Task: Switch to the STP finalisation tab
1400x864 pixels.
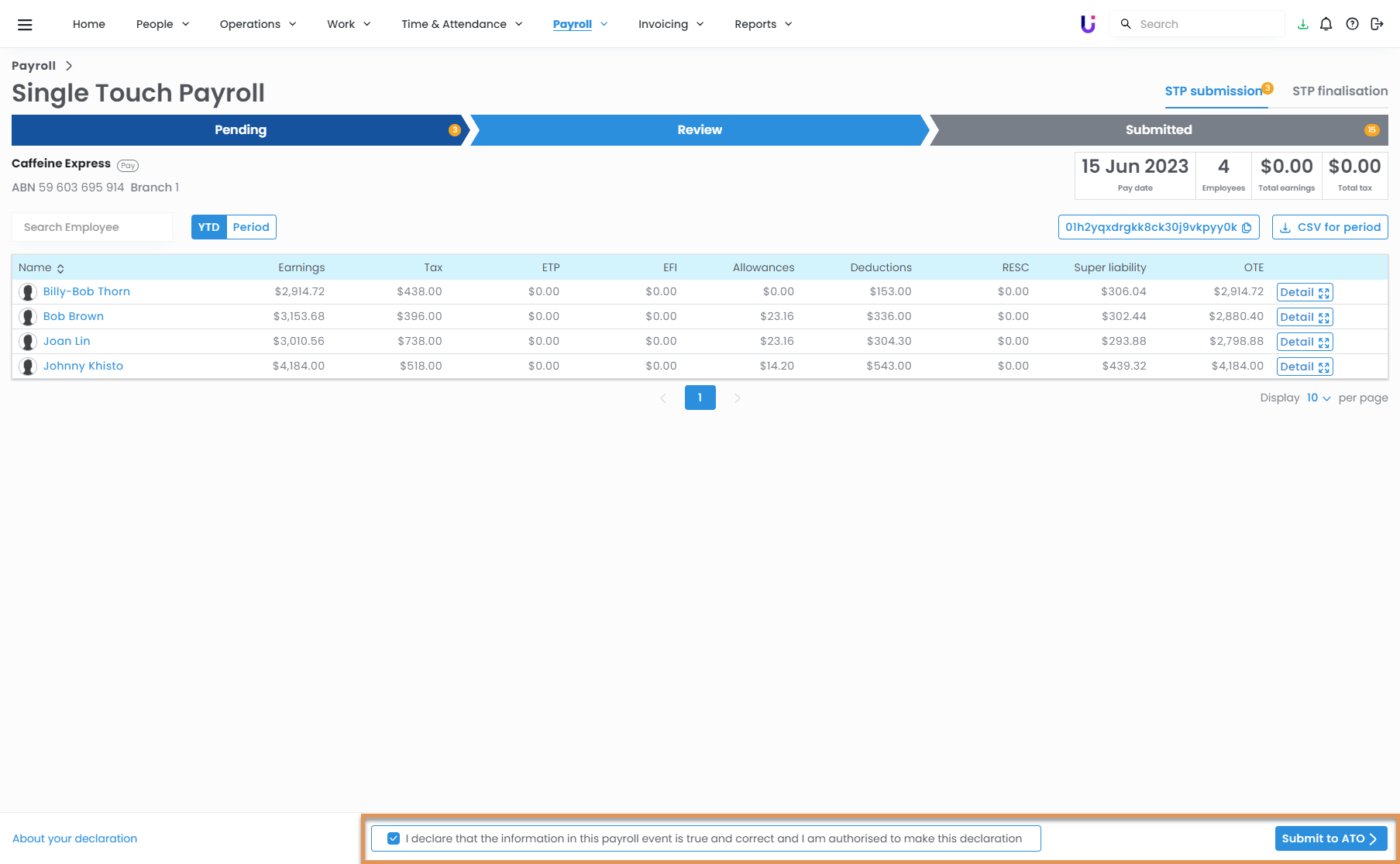Action: pyautogui.click(x=1340, y=91)
